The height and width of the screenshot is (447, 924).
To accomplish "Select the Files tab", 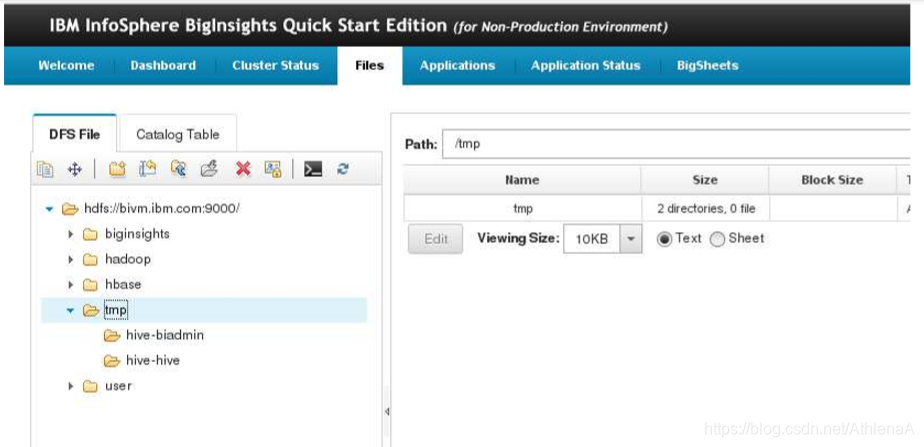I will click(x=369, y=65).
